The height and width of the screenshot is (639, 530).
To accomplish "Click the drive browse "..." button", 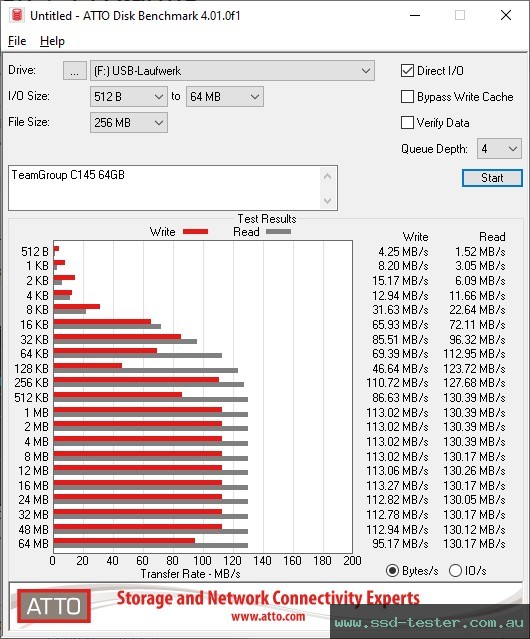I will pyautogui.click(x=75, y=71).
